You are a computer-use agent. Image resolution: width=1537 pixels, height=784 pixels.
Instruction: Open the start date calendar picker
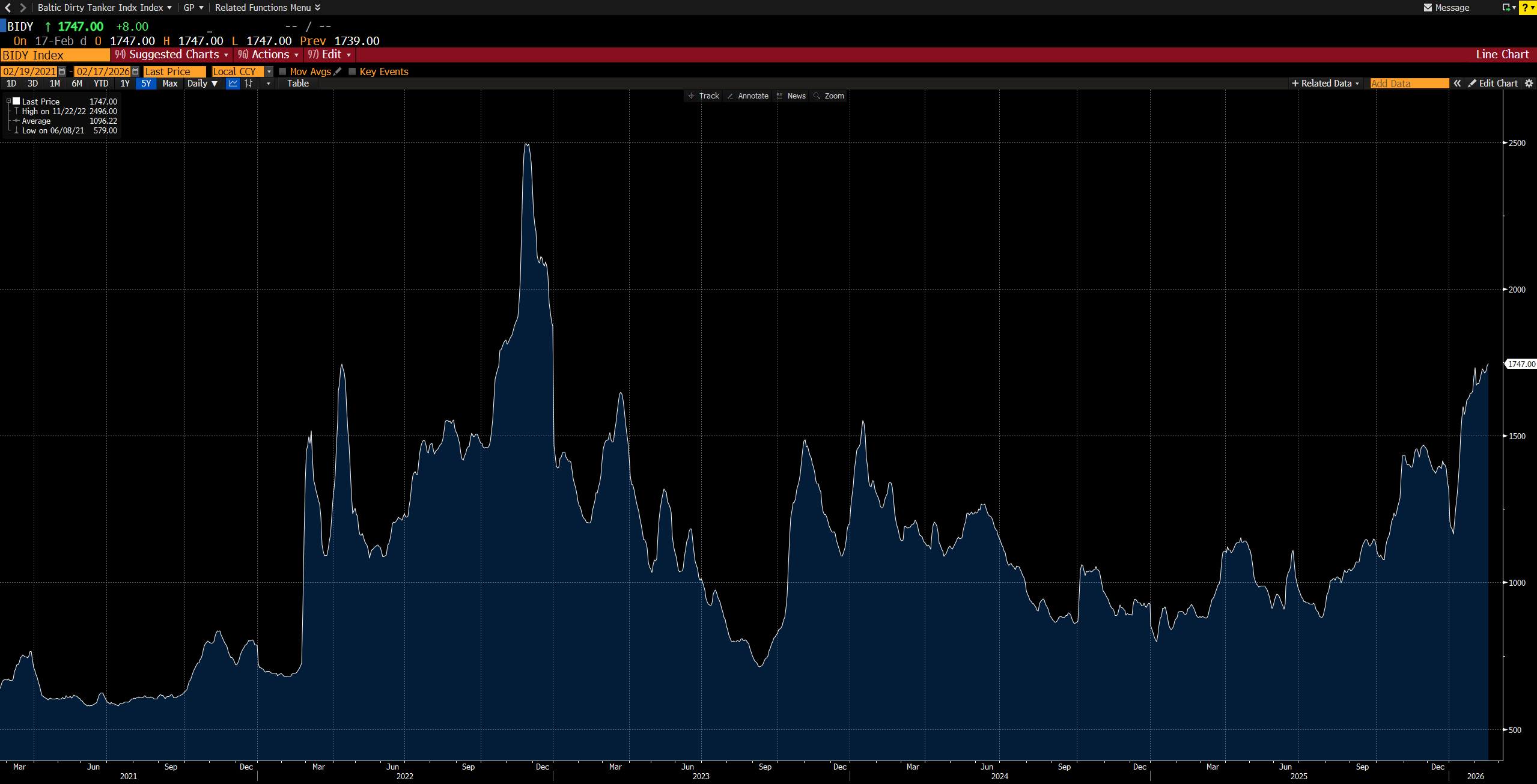pyautogui.click(x=62, y=71)
